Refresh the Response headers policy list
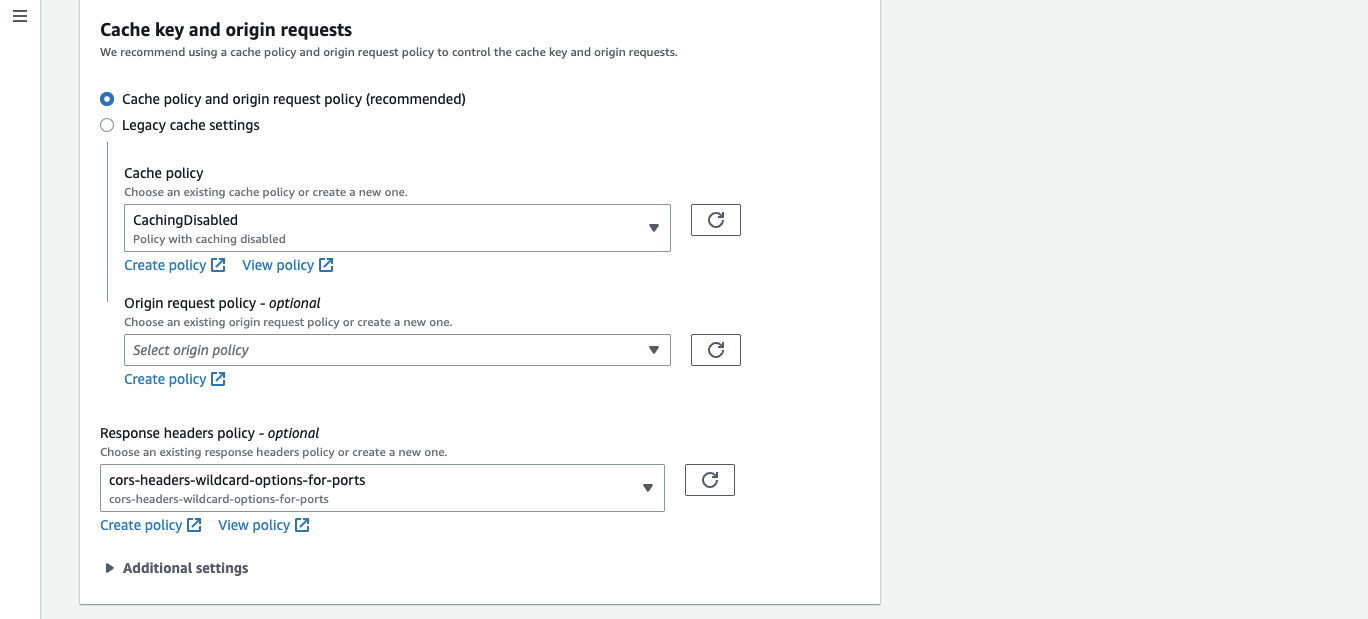The image size is (1368, 619). [709, 479]
